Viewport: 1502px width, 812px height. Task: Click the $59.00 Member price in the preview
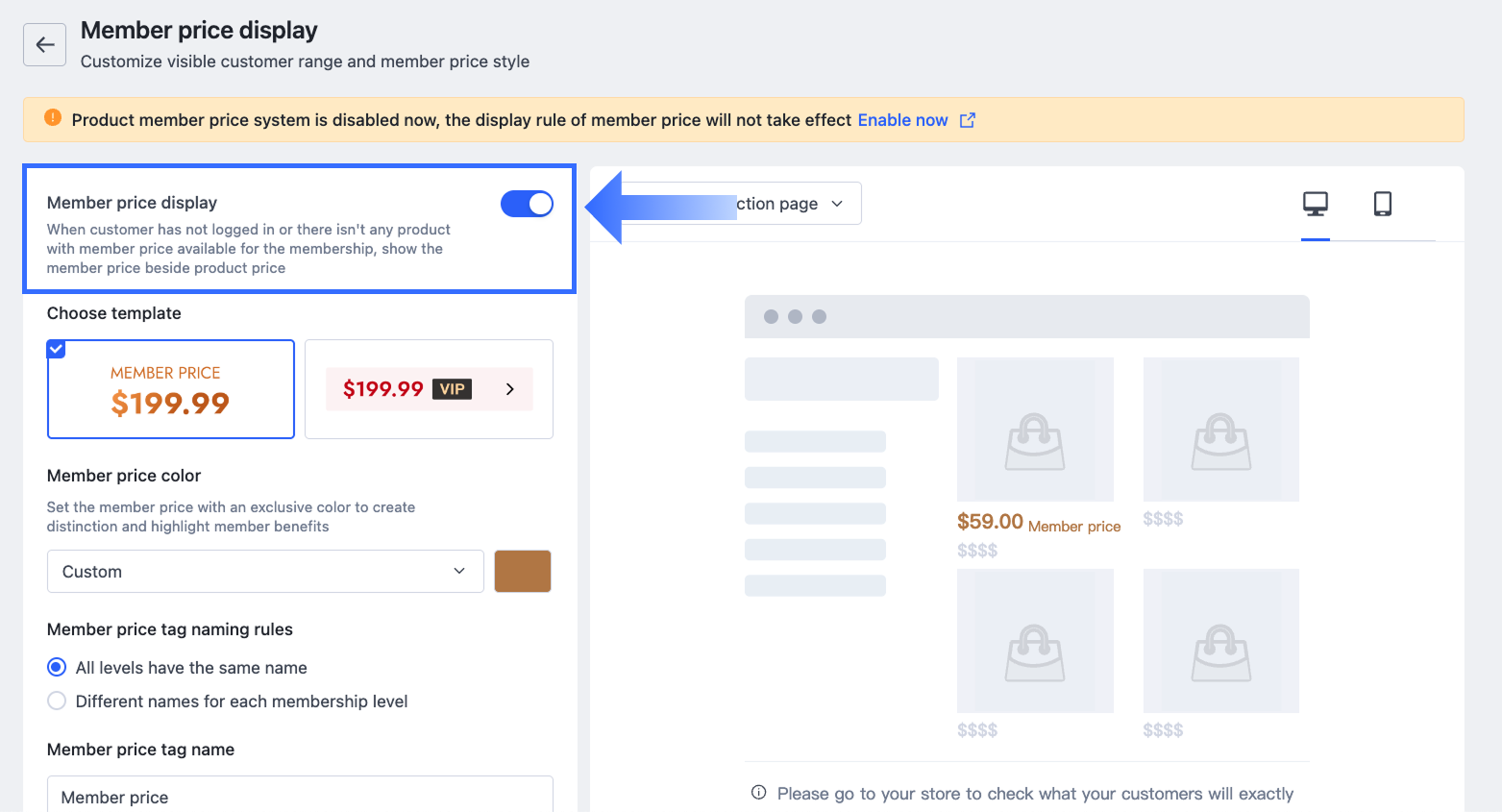(x=1038, y=523)
